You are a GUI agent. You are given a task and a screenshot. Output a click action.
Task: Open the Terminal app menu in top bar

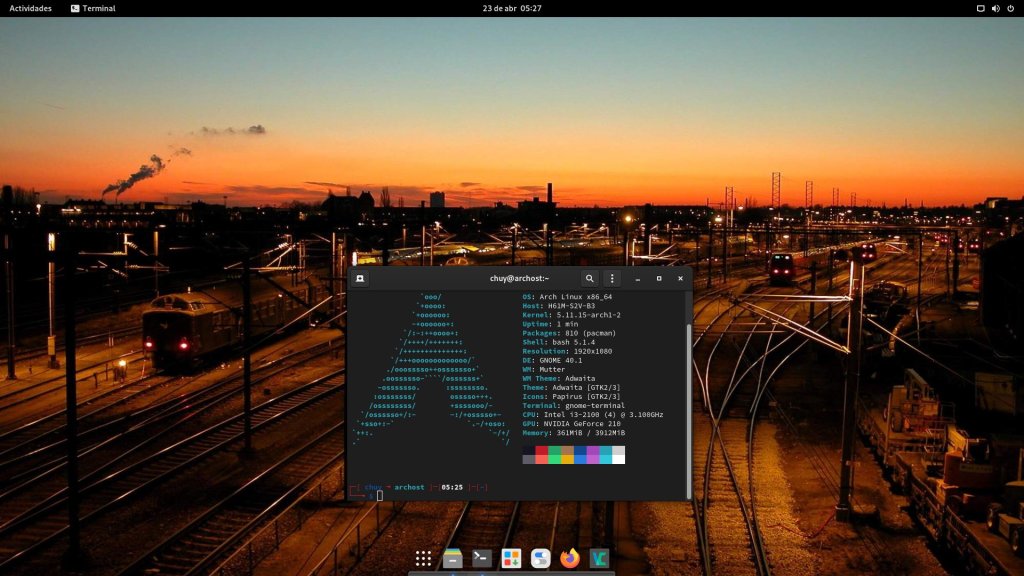click(92, 8)
